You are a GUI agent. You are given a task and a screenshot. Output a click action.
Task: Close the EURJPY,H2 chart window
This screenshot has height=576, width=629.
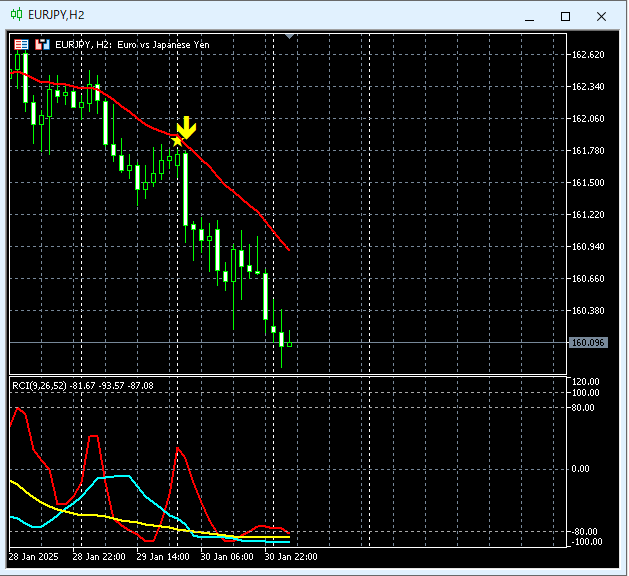tap(601, 16)
